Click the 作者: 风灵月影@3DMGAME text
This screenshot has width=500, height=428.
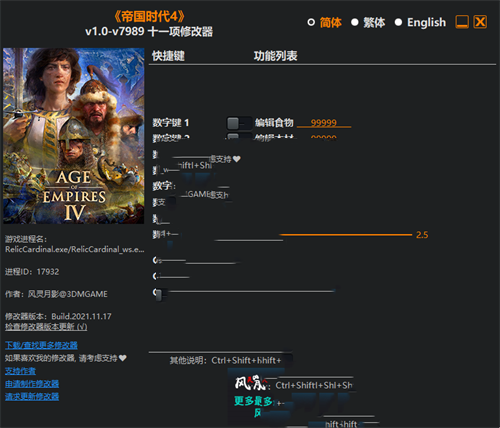click(56, 294)
